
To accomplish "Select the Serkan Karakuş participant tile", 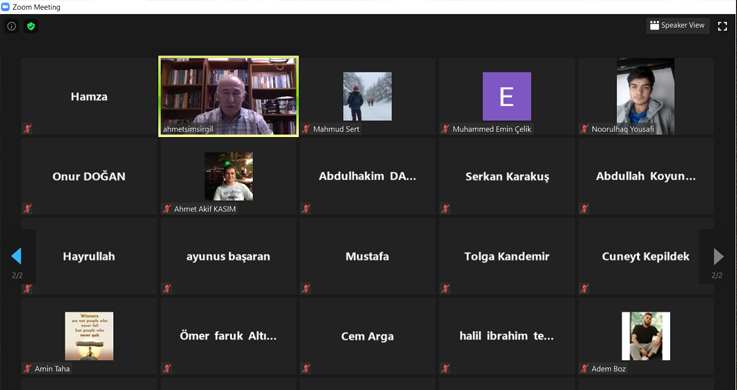I will pos(507,176).
